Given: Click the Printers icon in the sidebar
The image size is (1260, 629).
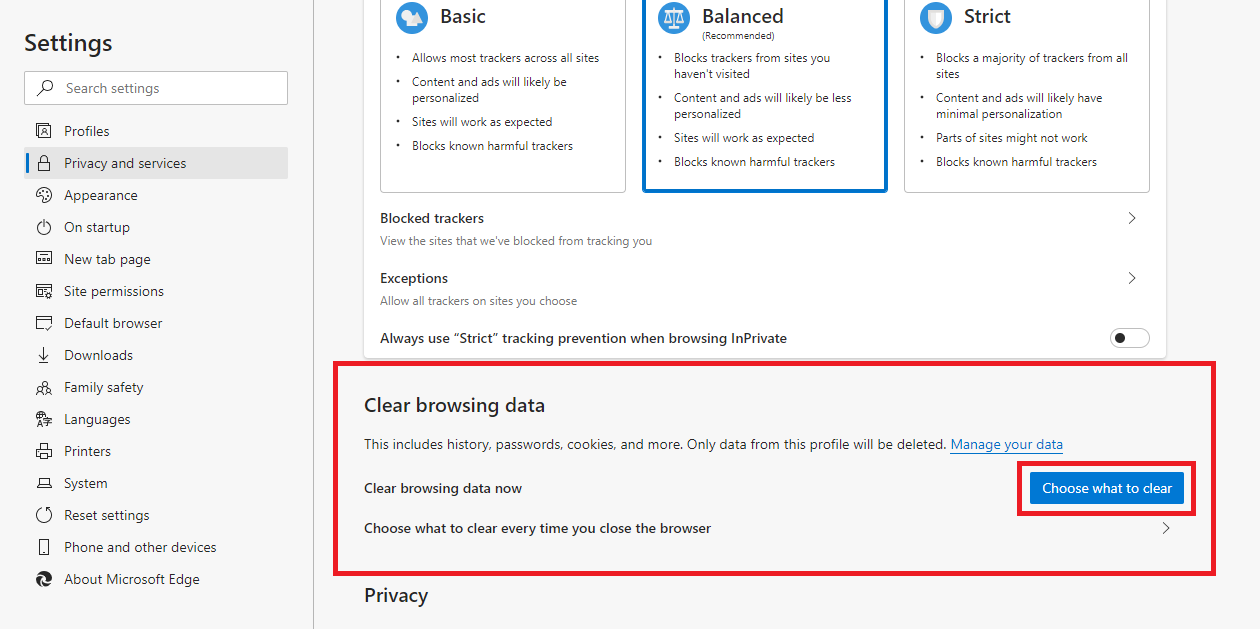Looking at the screenshot, I should point(44,451).
